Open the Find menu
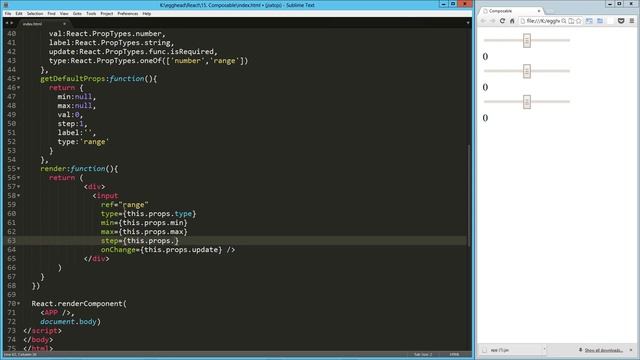 [51, 13]
